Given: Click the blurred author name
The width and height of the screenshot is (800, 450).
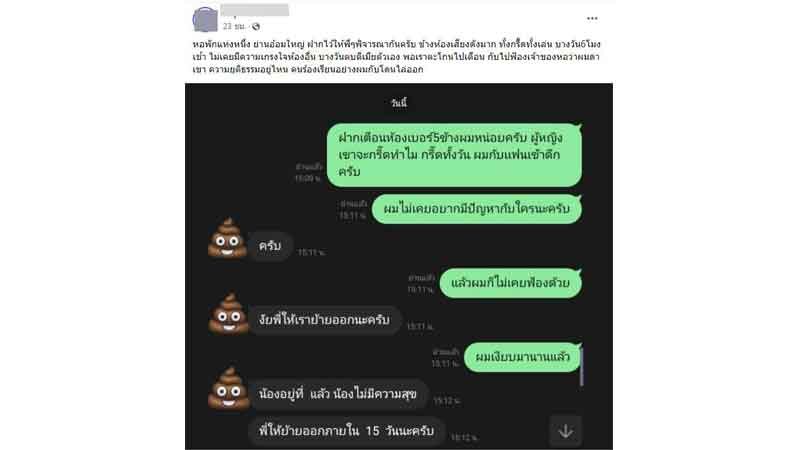Looking at the screenshot, I should [x=255, y=10].
